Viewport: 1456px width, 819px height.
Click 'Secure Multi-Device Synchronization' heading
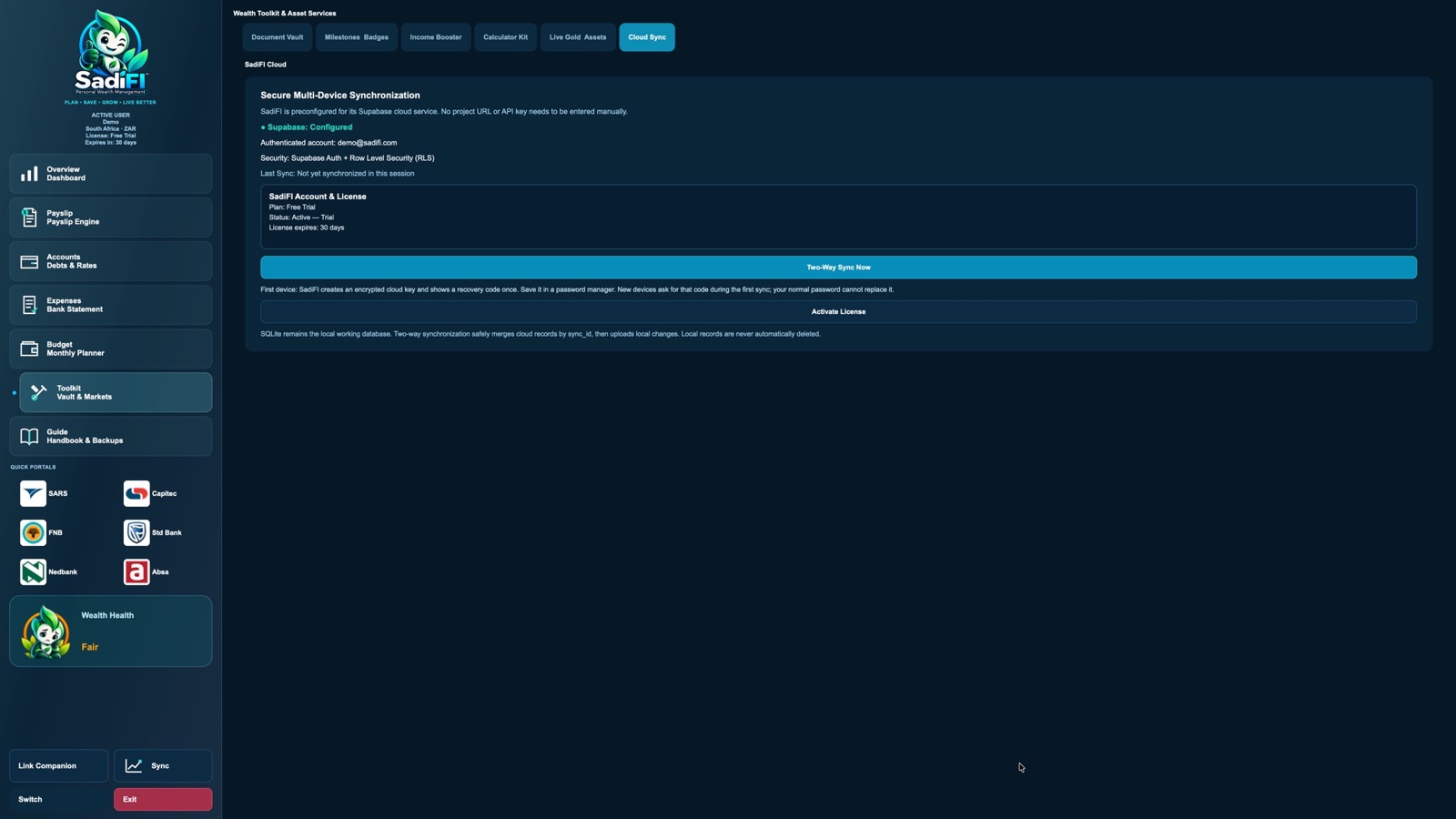click(340, 96)
